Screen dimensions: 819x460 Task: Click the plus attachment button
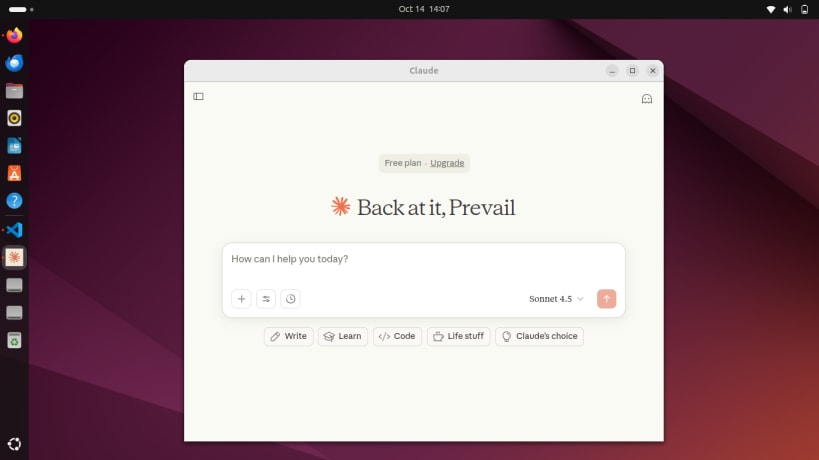click(x=241, y=299)
